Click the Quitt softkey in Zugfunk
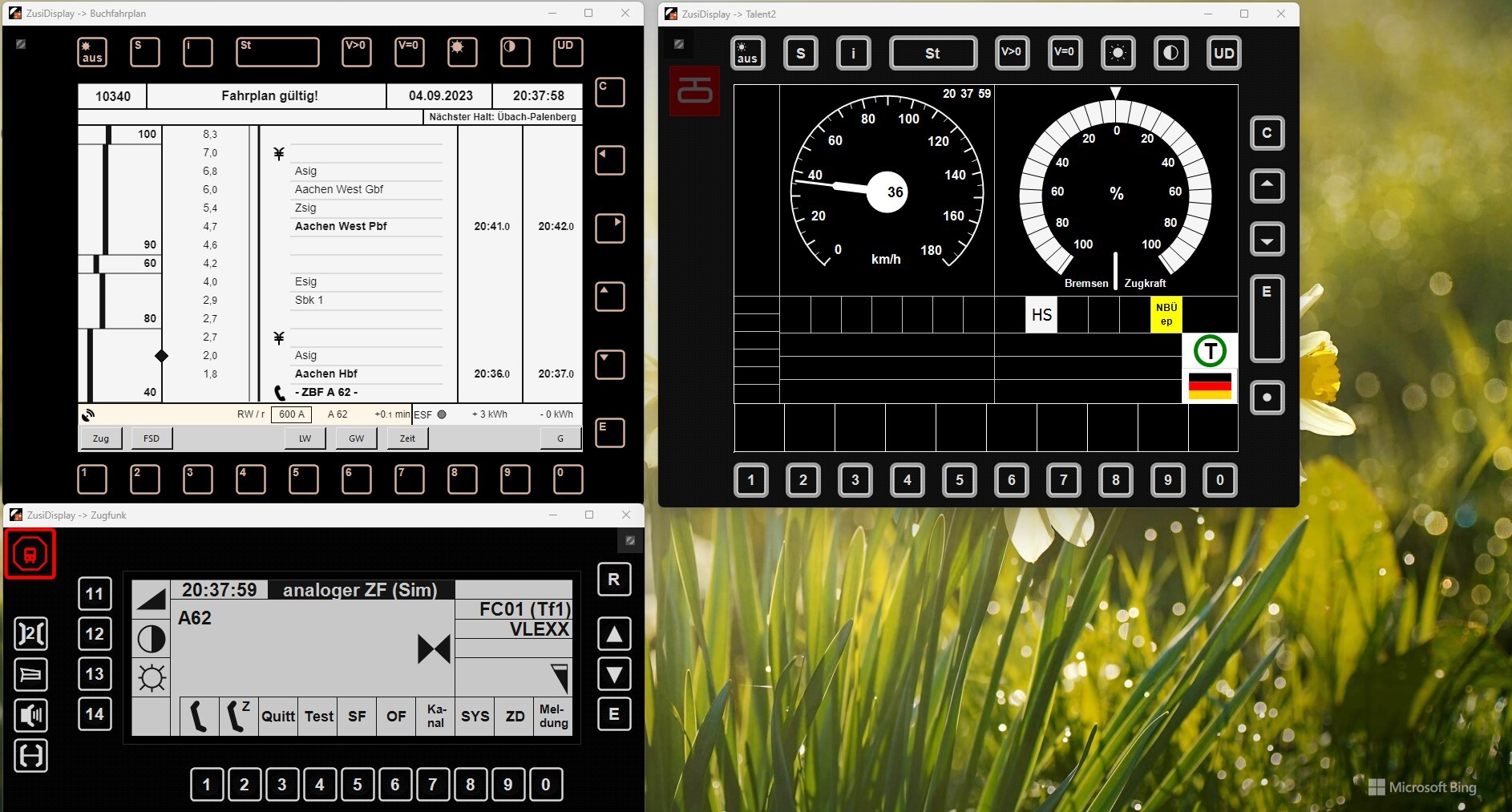Image resolution: width=1512 pixels, height=812 pixels. pos(278,716)
